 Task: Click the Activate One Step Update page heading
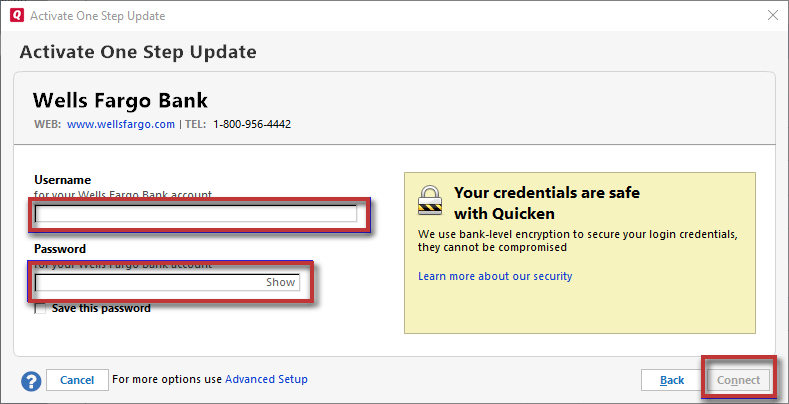tap(138, 52)
